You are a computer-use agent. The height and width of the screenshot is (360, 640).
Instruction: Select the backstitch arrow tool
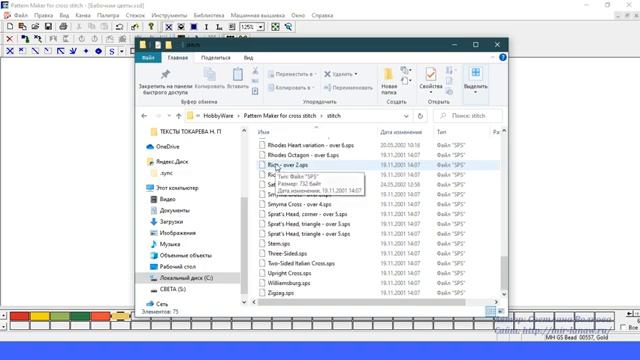(60, 51)
